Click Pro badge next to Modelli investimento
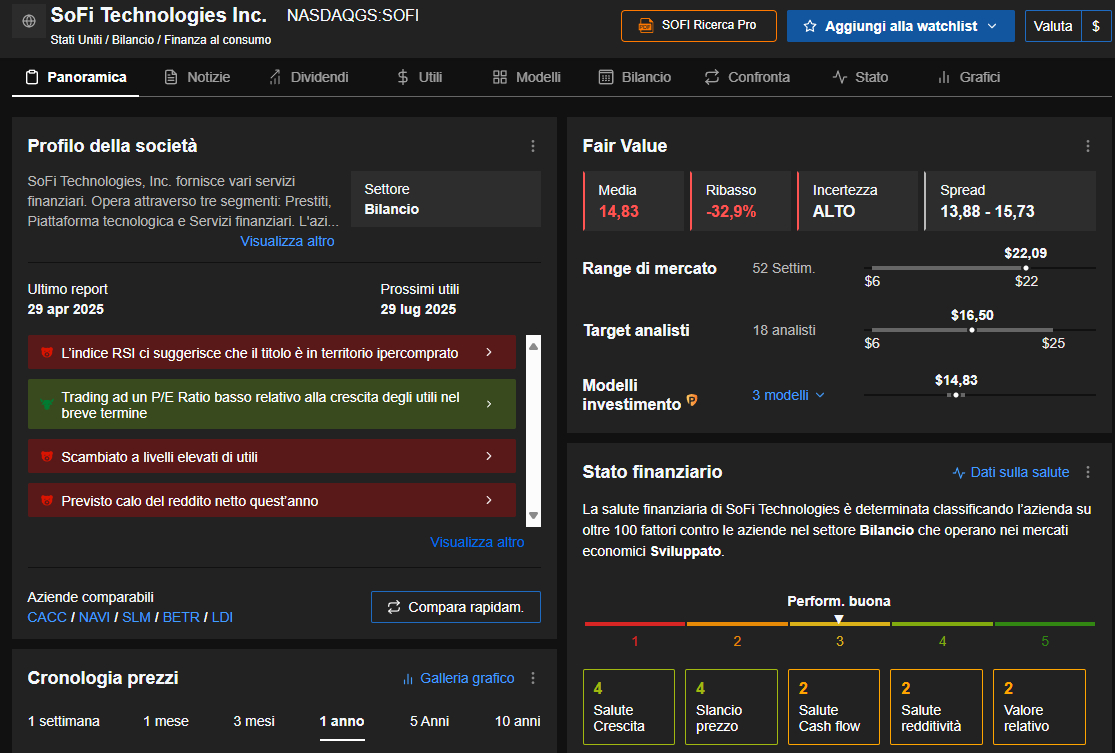 click(x=692, y=401)
